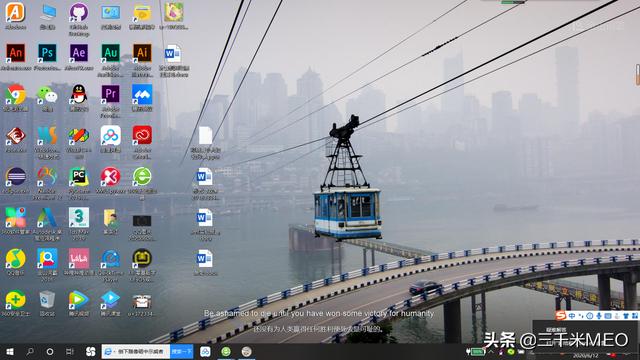Screen dimensions: 640x360
Task: Launch Eclipse IDE from the desktop
Action: pos(16,177)
